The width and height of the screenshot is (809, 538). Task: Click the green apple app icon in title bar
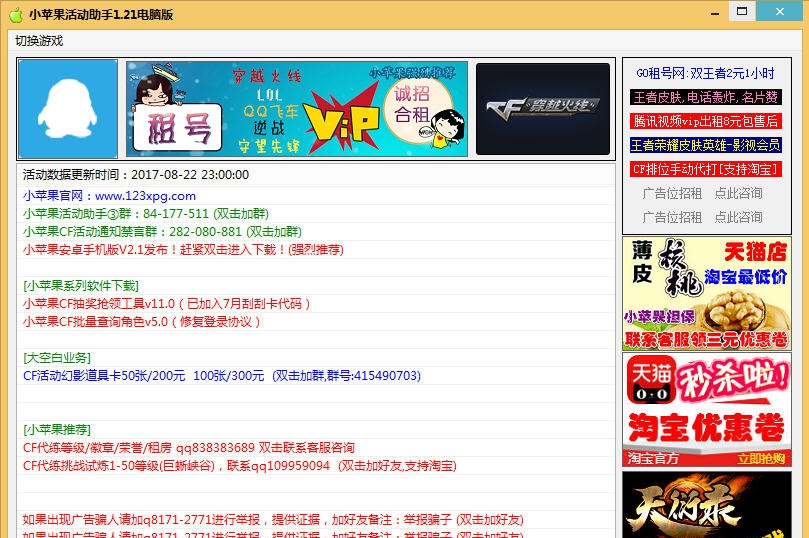pos(16,14)
